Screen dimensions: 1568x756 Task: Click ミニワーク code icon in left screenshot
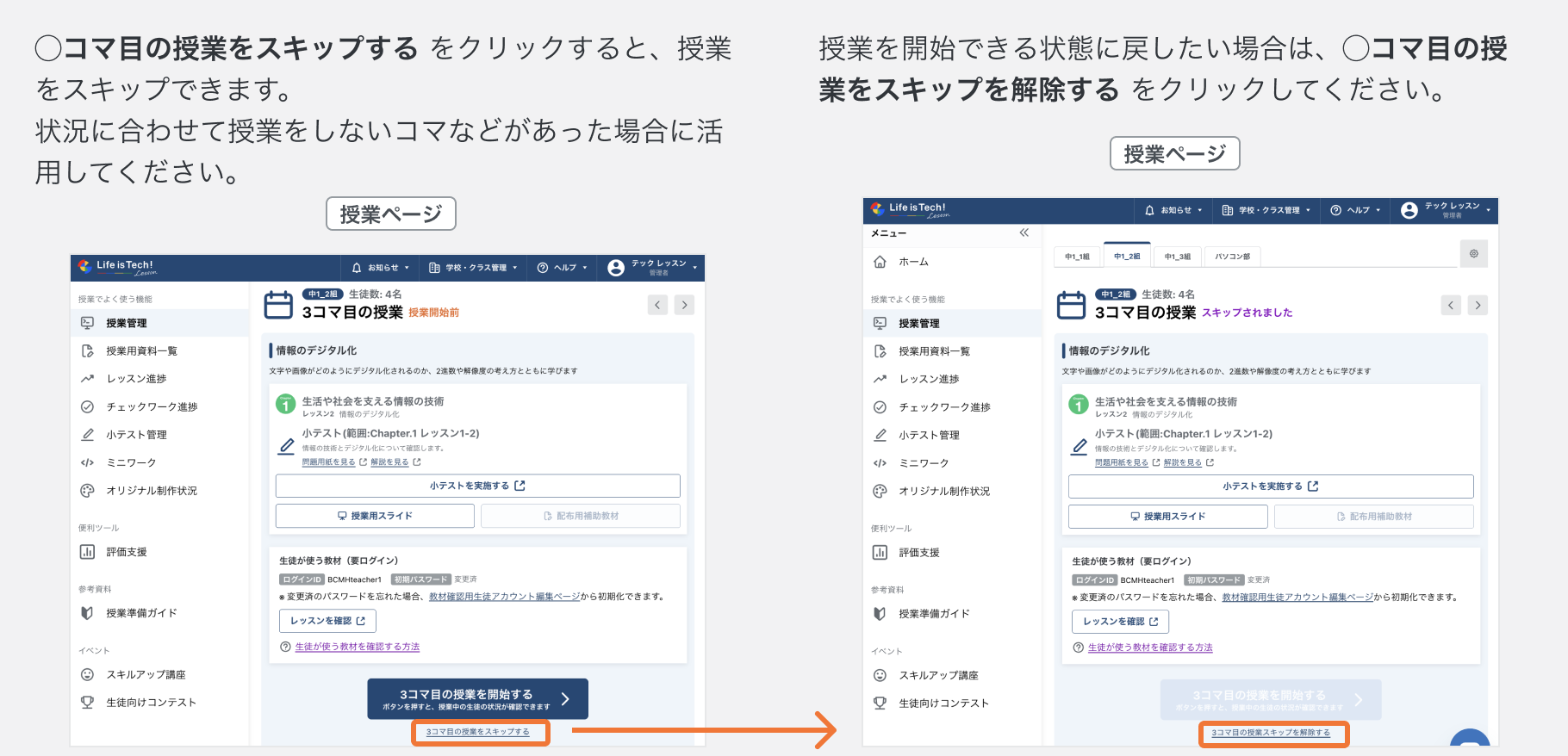tap(87, 462)
